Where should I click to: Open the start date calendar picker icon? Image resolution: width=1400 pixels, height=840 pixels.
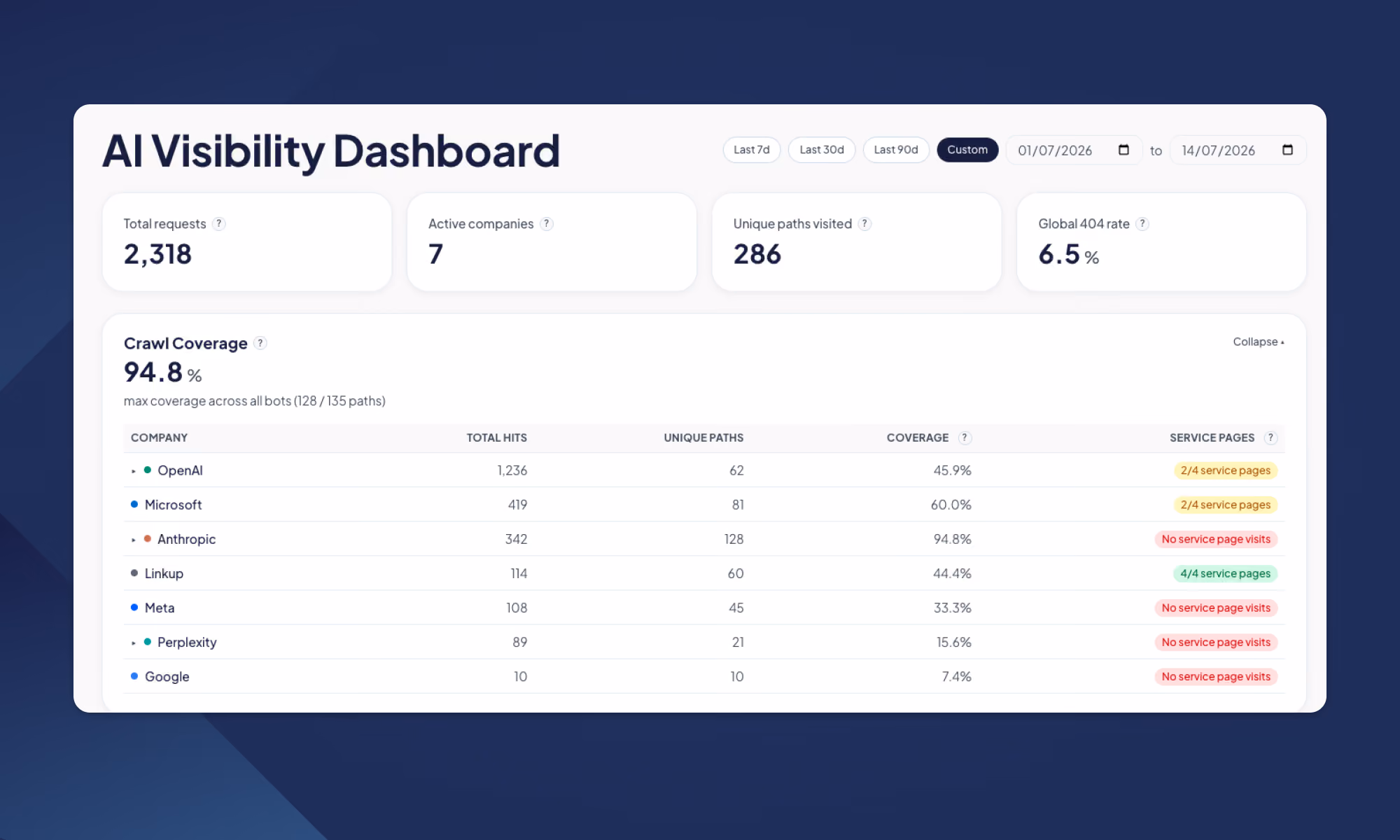(x=1123, y=150)
